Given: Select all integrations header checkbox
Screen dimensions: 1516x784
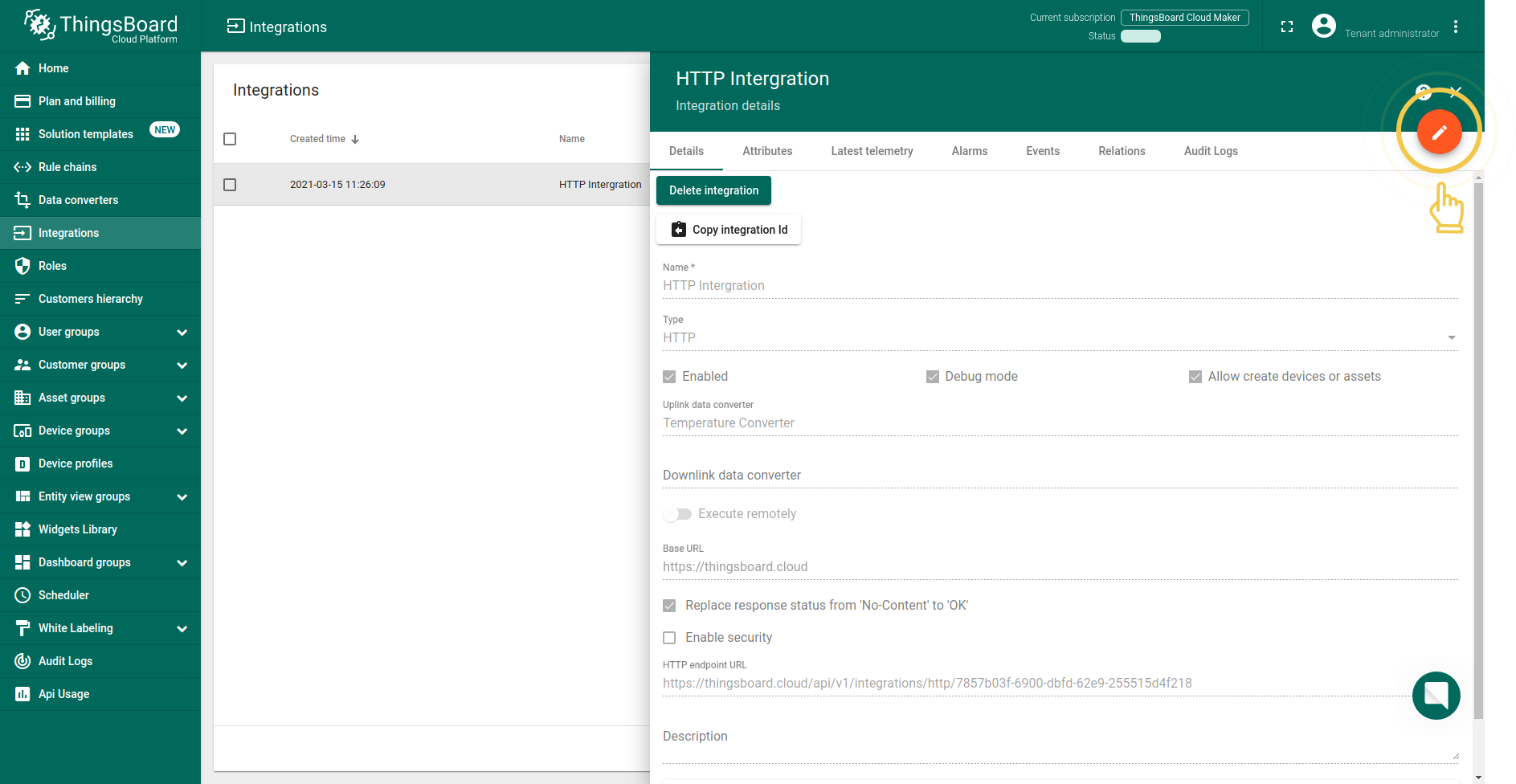Looking at the screenshot, I should (230, 139).
